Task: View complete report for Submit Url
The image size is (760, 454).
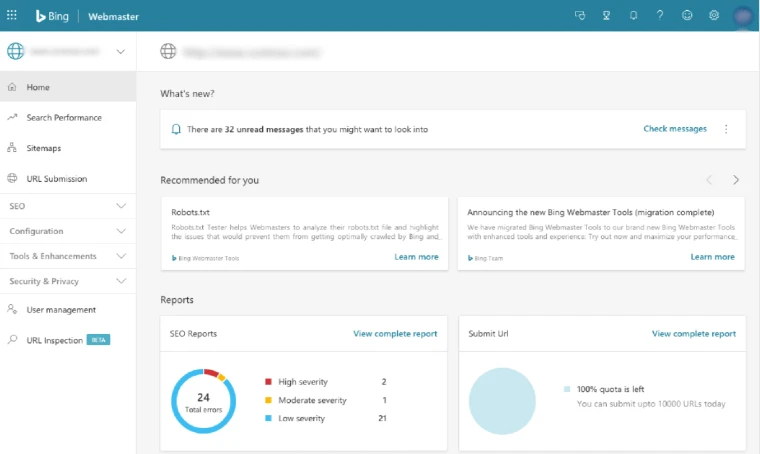Action: 694,333
